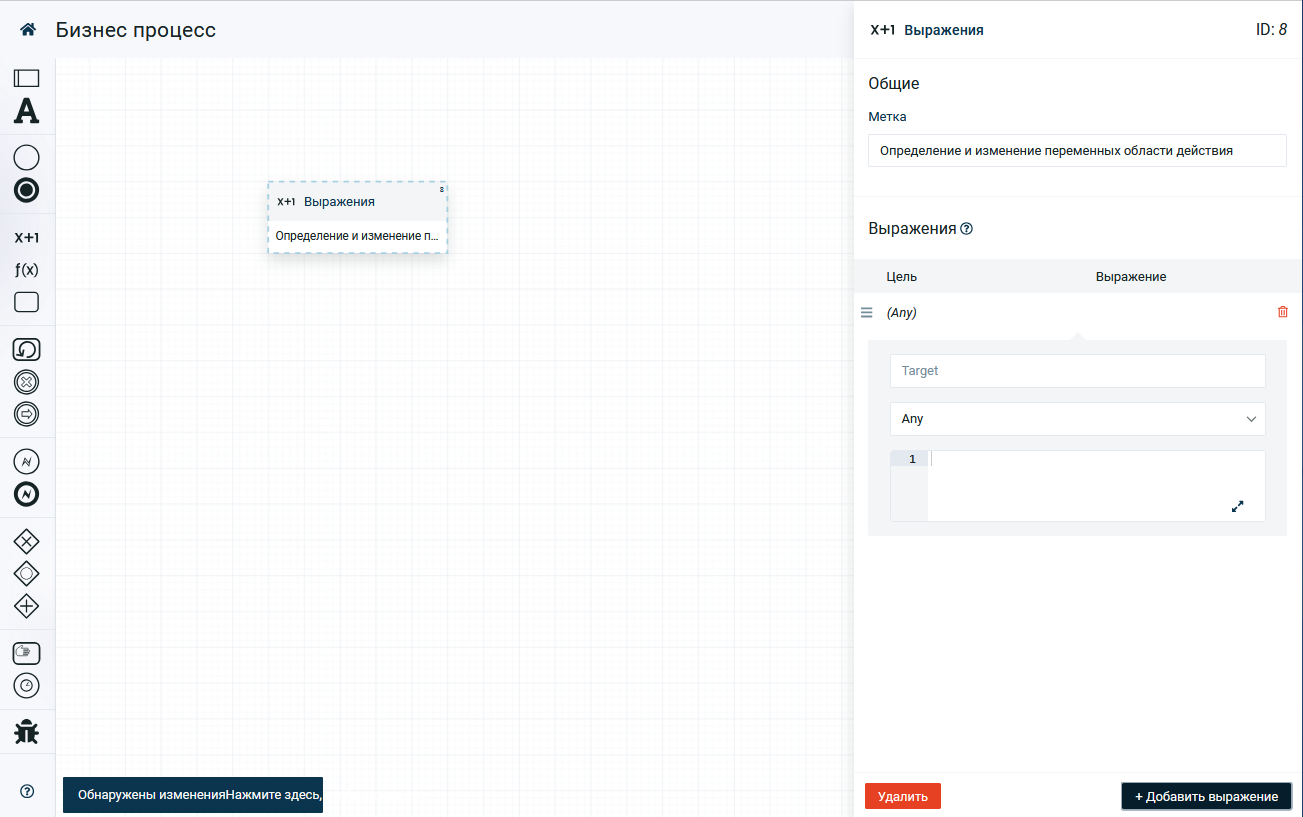Viewport: 1303px width, 817px height.
Task: Add a rounded rectangle task element
Action: (27, 302)
